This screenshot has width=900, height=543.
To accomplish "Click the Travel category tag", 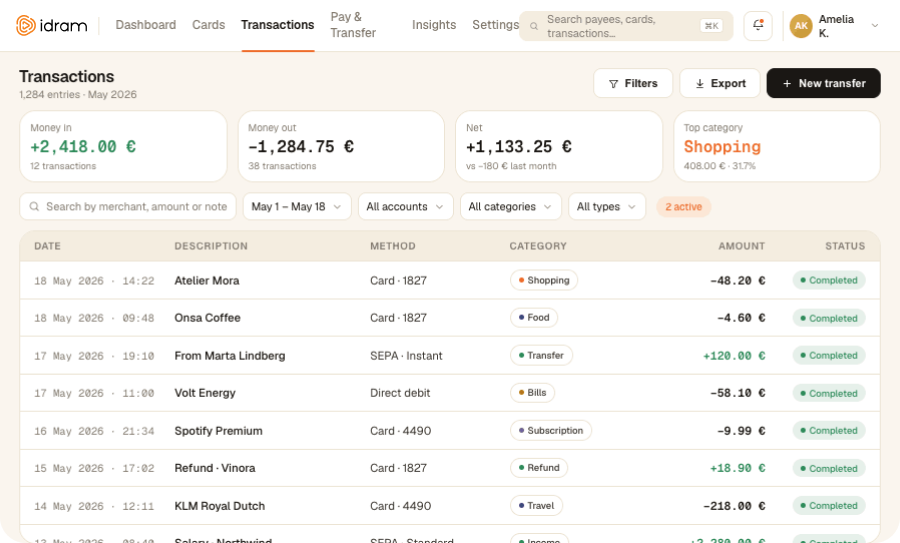I will [x=536, y=506].
